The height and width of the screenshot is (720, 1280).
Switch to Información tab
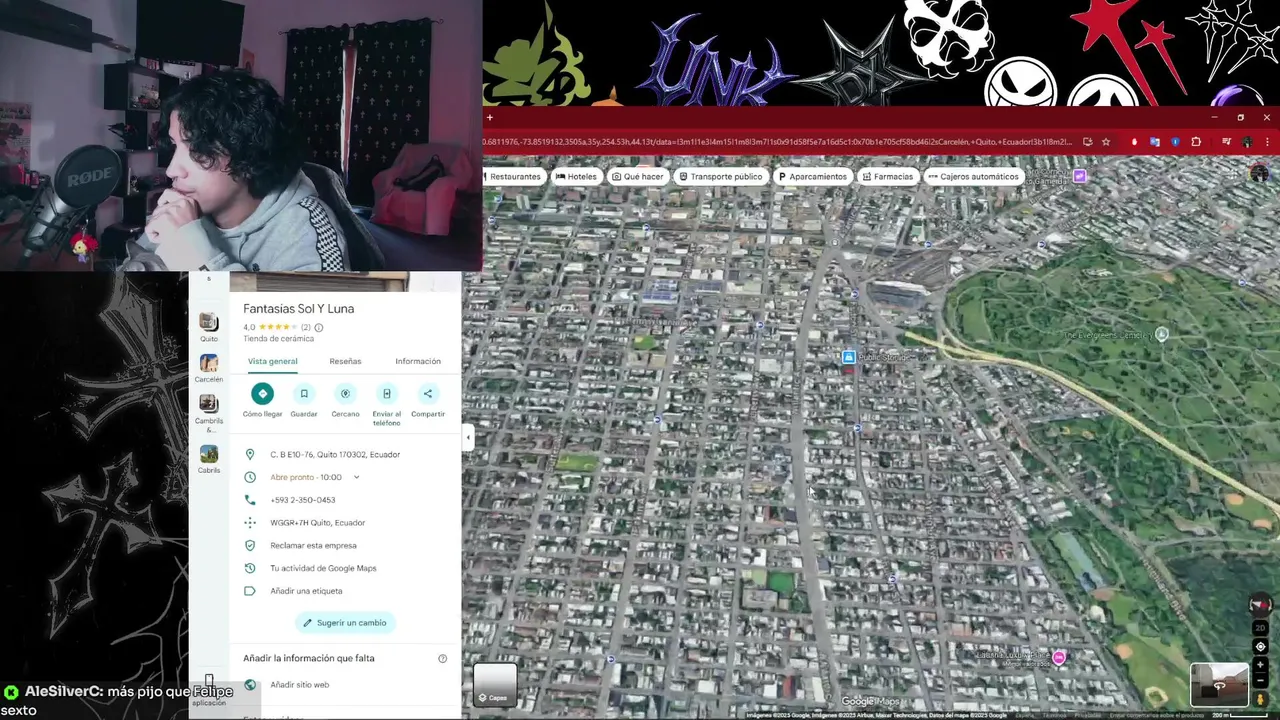click(418, 361)
